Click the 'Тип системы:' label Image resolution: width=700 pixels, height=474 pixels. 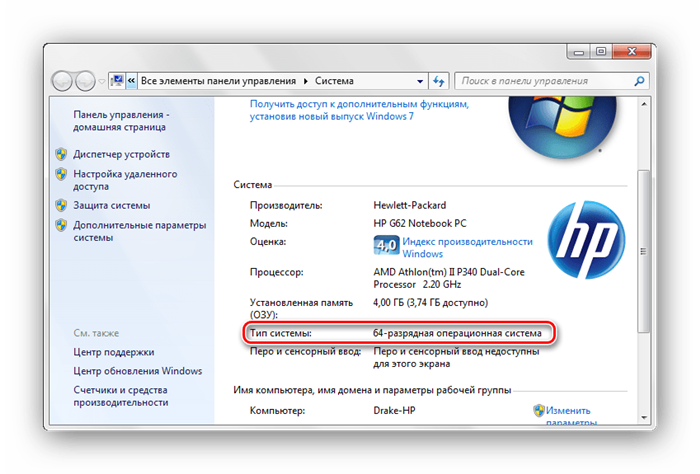point(281,333)
